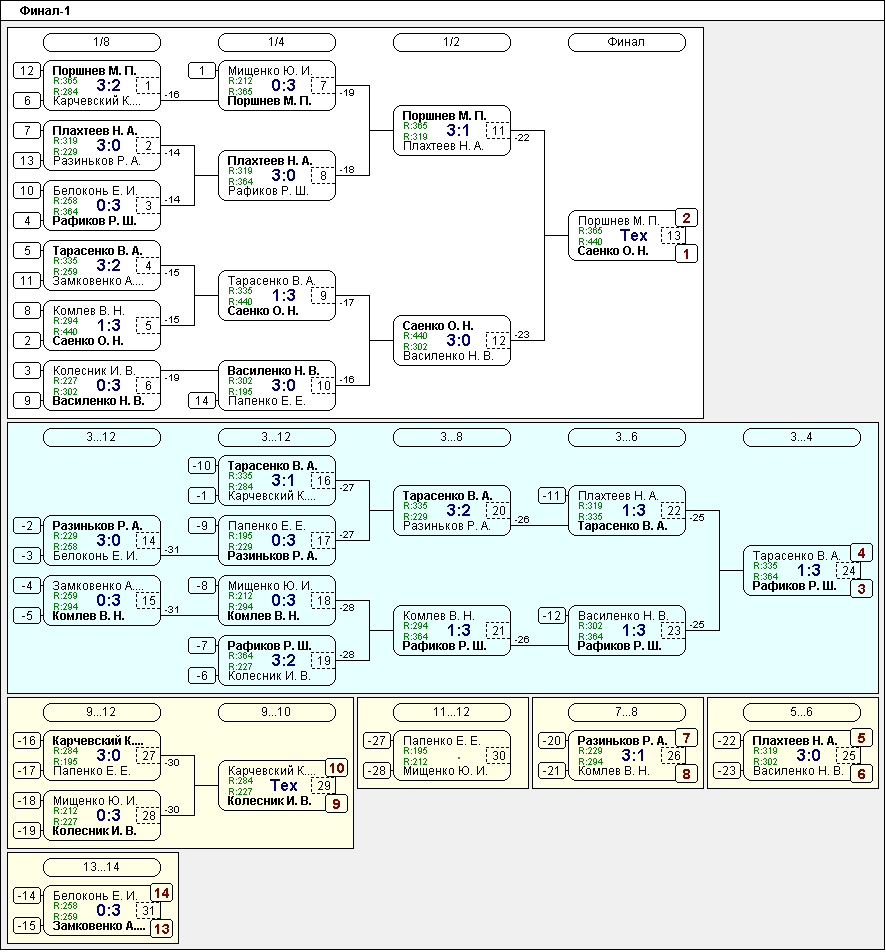Click red place badge 2 beside Поршнев М. П.
The width and height of the screenshot is (886, 952).
pos(686,218)
